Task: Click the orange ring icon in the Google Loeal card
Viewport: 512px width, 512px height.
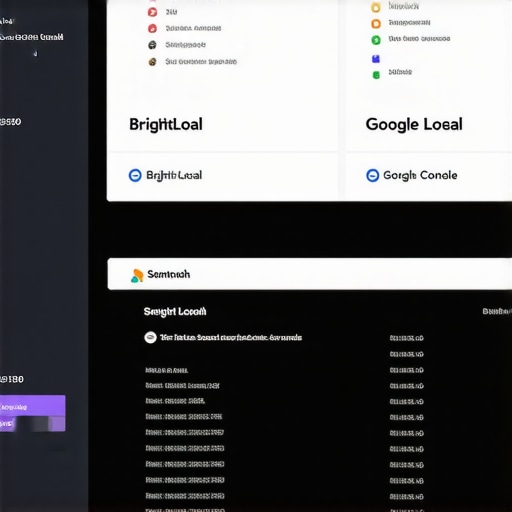Action: pos(376,23)
